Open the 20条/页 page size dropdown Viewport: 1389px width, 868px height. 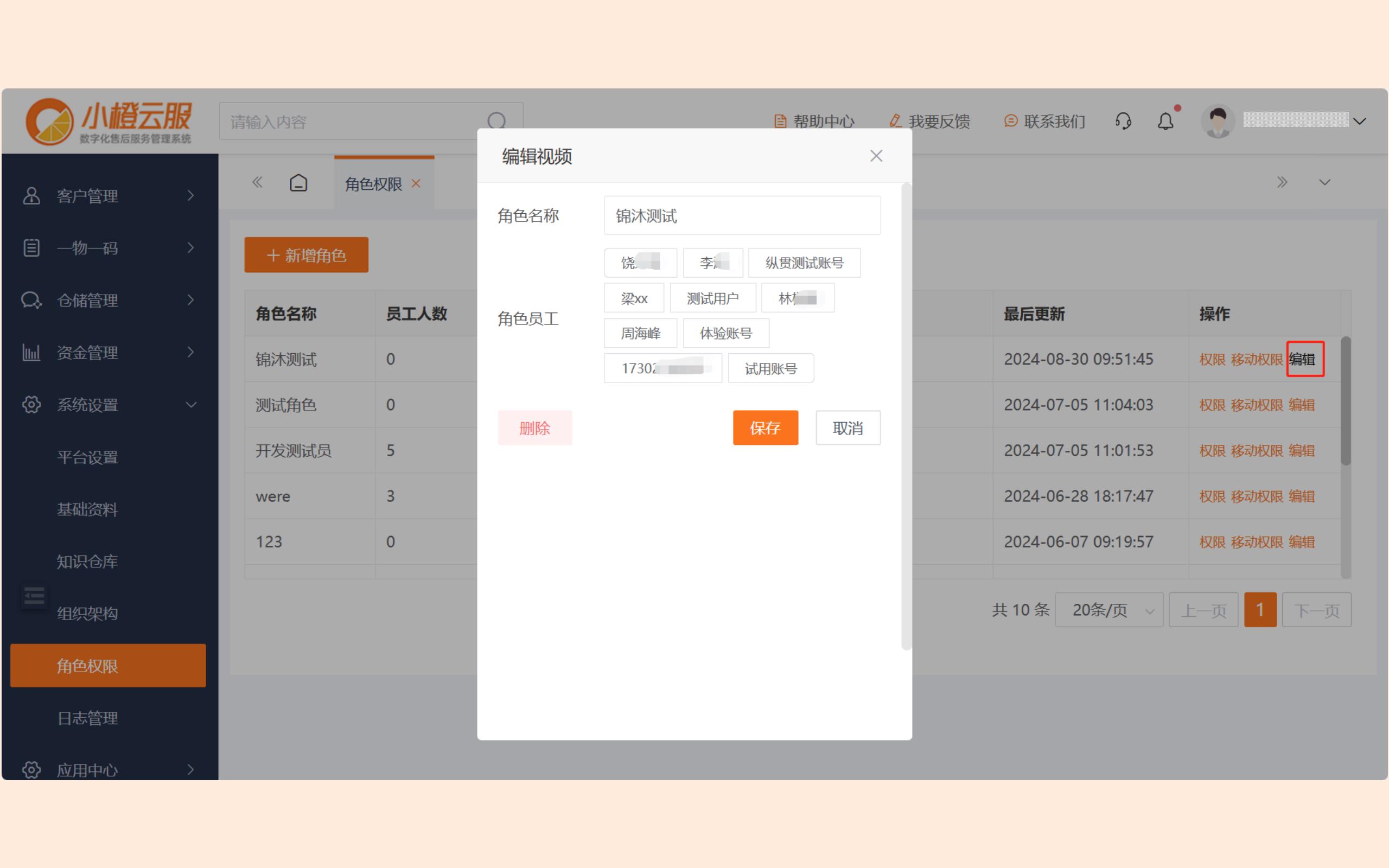[x=1109, y=610]
